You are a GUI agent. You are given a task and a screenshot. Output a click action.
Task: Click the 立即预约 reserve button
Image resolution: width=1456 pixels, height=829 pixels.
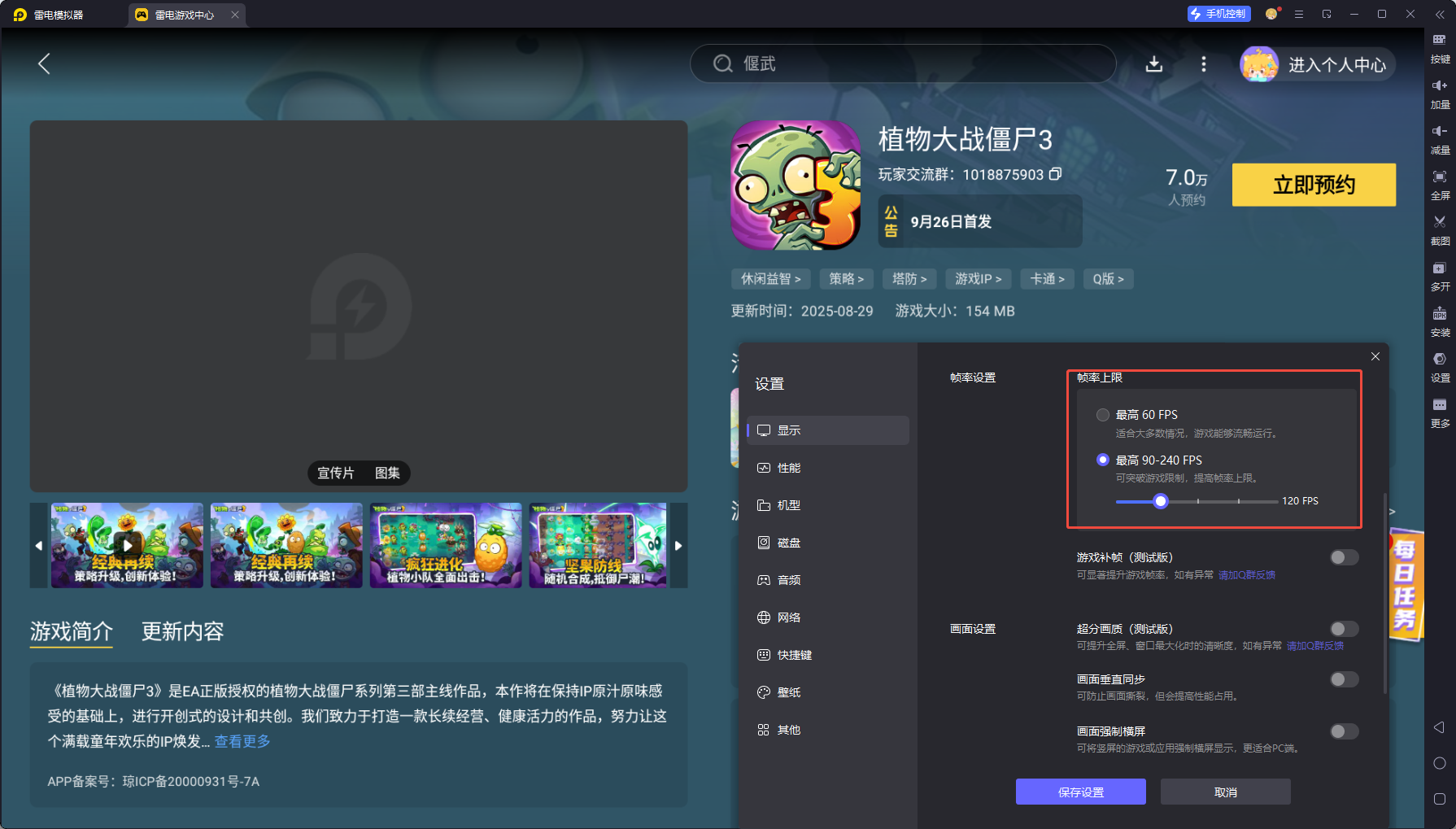[1314, 185]
